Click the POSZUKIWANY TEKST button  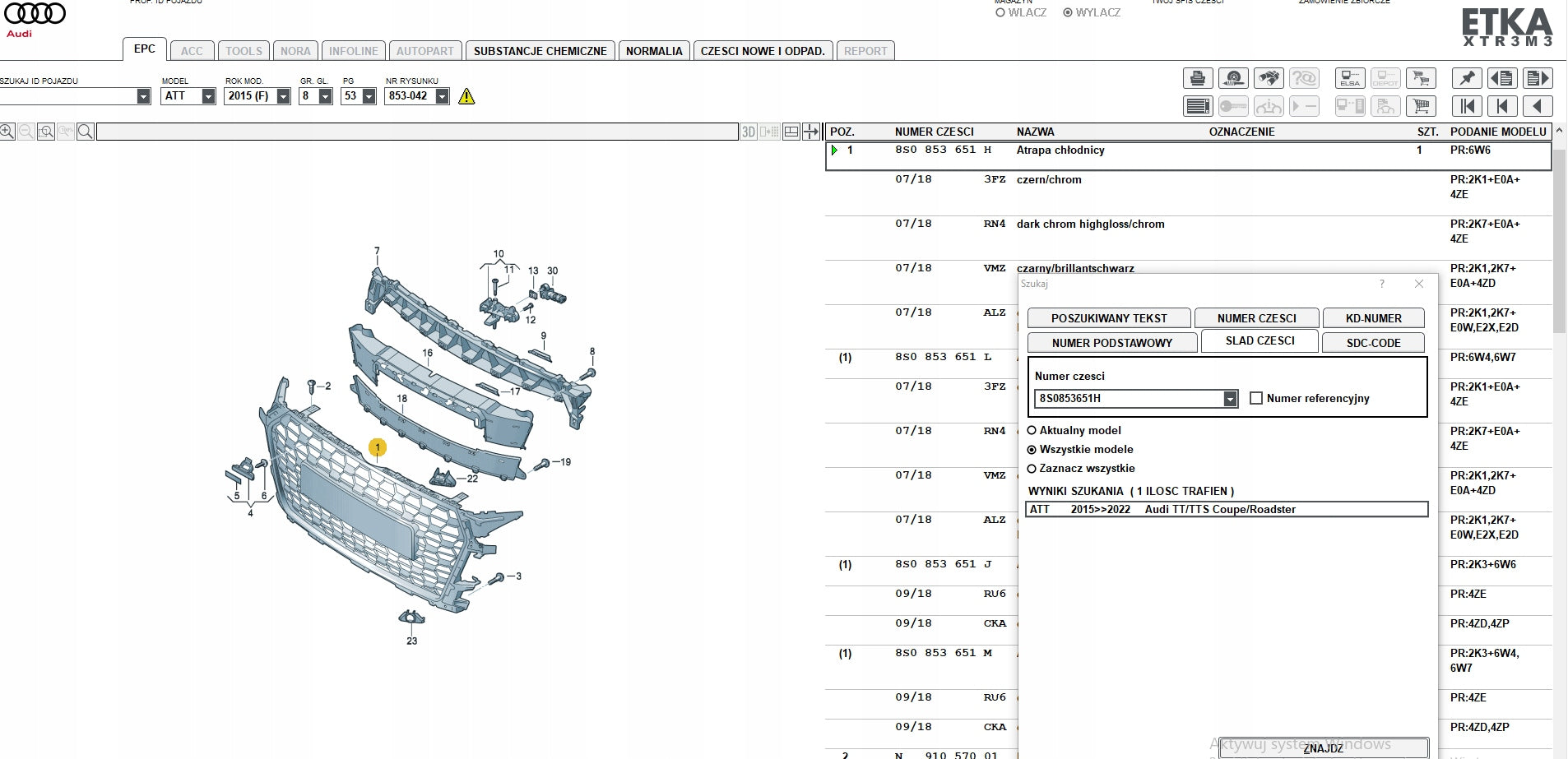coord(1109,318)
